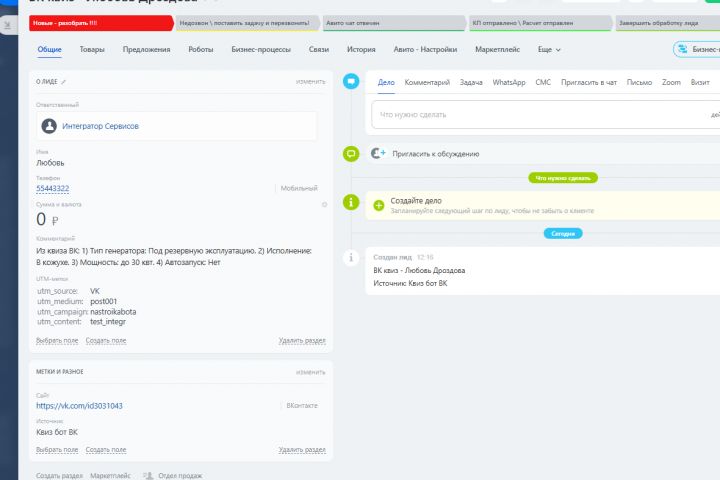
Task: Click the bottom Маркетплейс link
Action: [x=110, y=475]
